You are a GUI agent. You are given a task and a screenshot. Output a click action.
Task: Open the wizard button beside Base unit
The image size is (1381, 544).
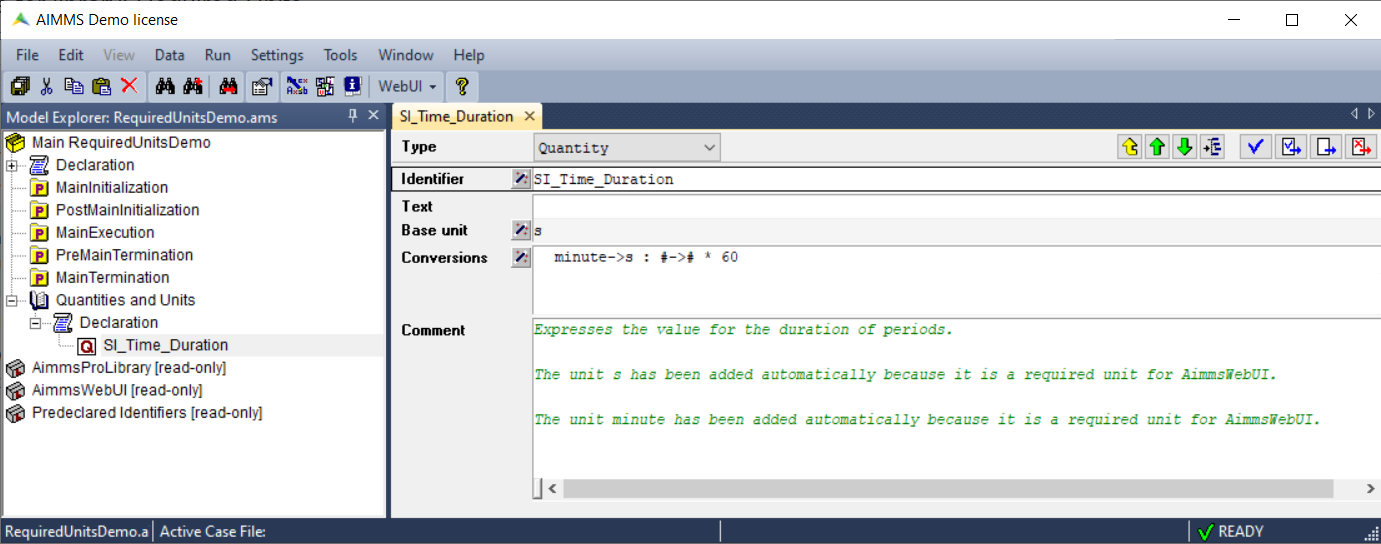point(520,230)
